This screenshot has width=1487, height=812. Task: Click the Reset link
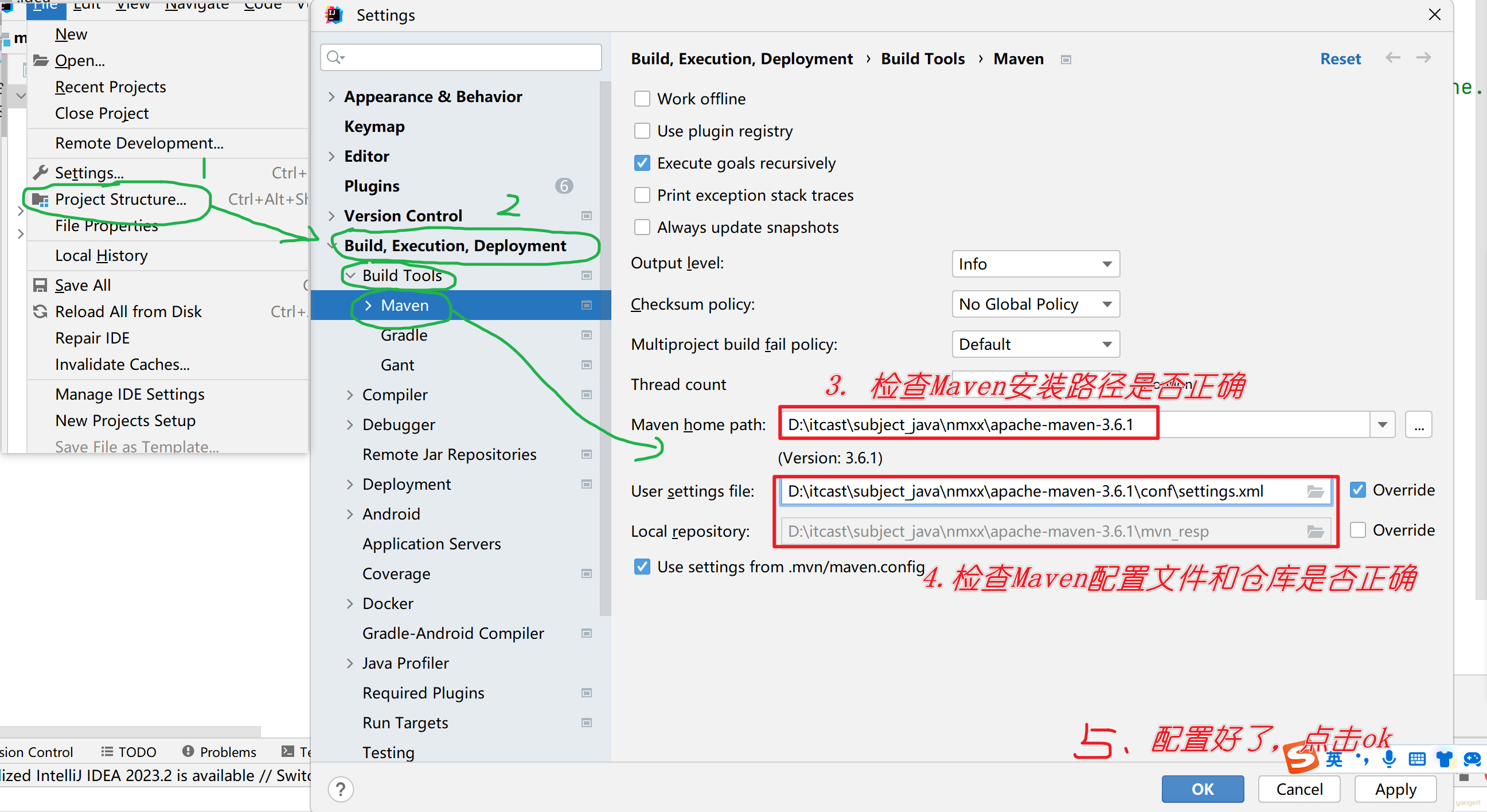tap(1340, 59)
